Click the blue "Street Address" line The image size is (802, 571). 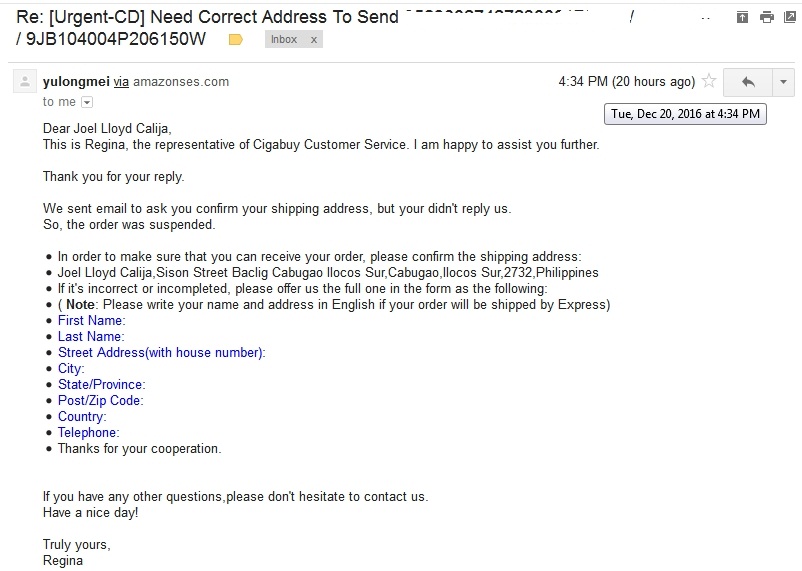click(x=161, y=352)
